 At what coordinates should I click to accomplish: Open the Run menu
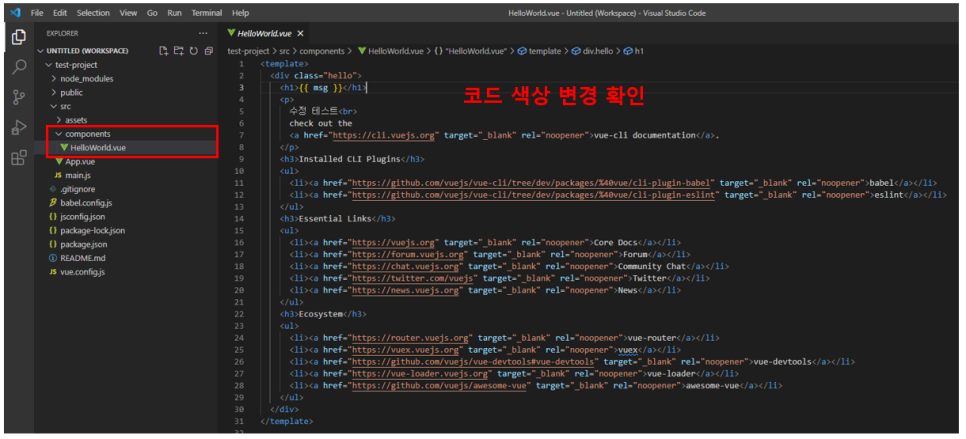[x=174, y=12]
